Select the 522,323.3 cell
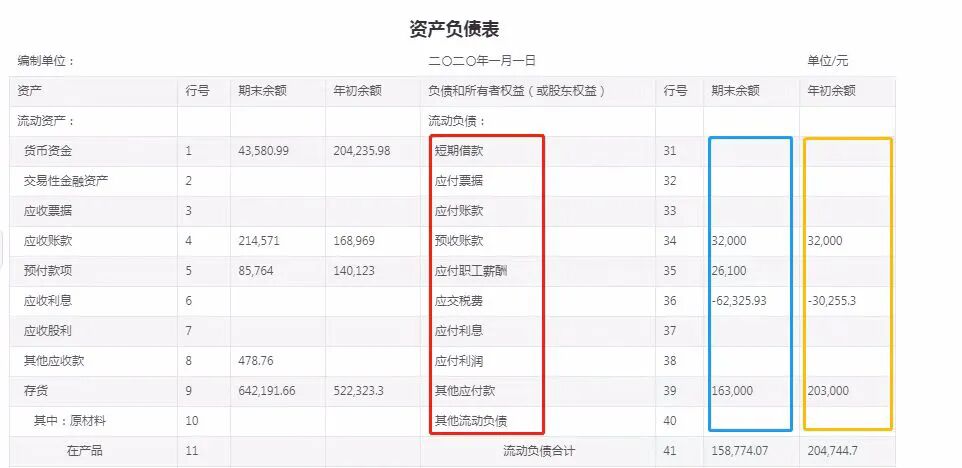 pyautogui.click(x=359, y=391)
